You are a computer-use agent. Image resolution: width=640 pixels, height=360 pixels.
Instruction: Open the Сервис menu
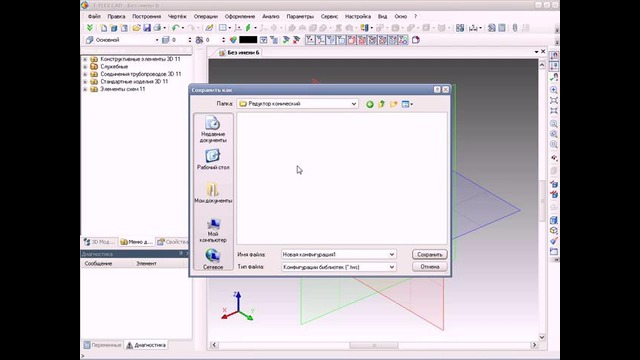click(329, 16)
